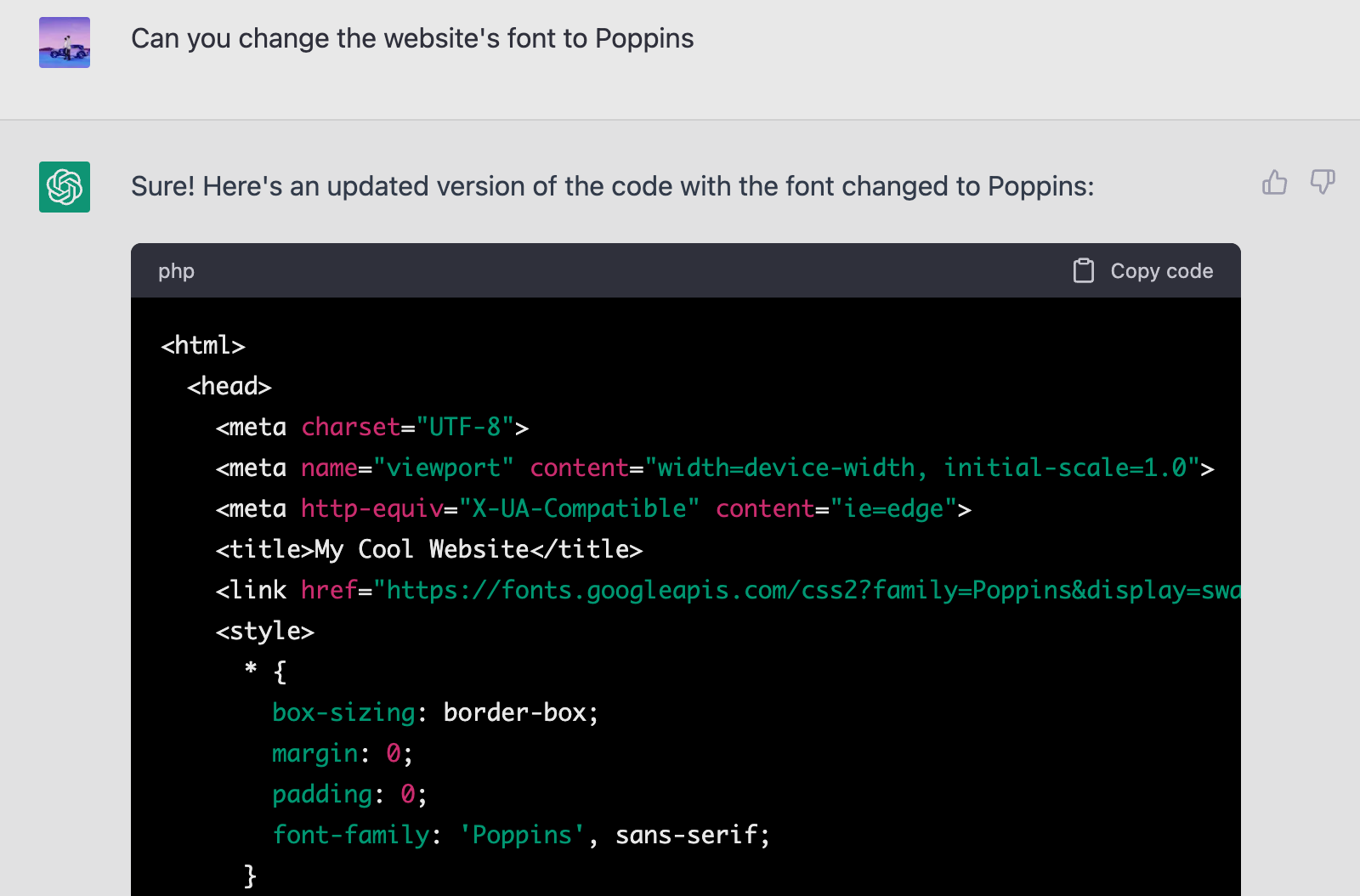Click the closing curly brace line
Viewport: 1360px width, 896px height.
250,876
